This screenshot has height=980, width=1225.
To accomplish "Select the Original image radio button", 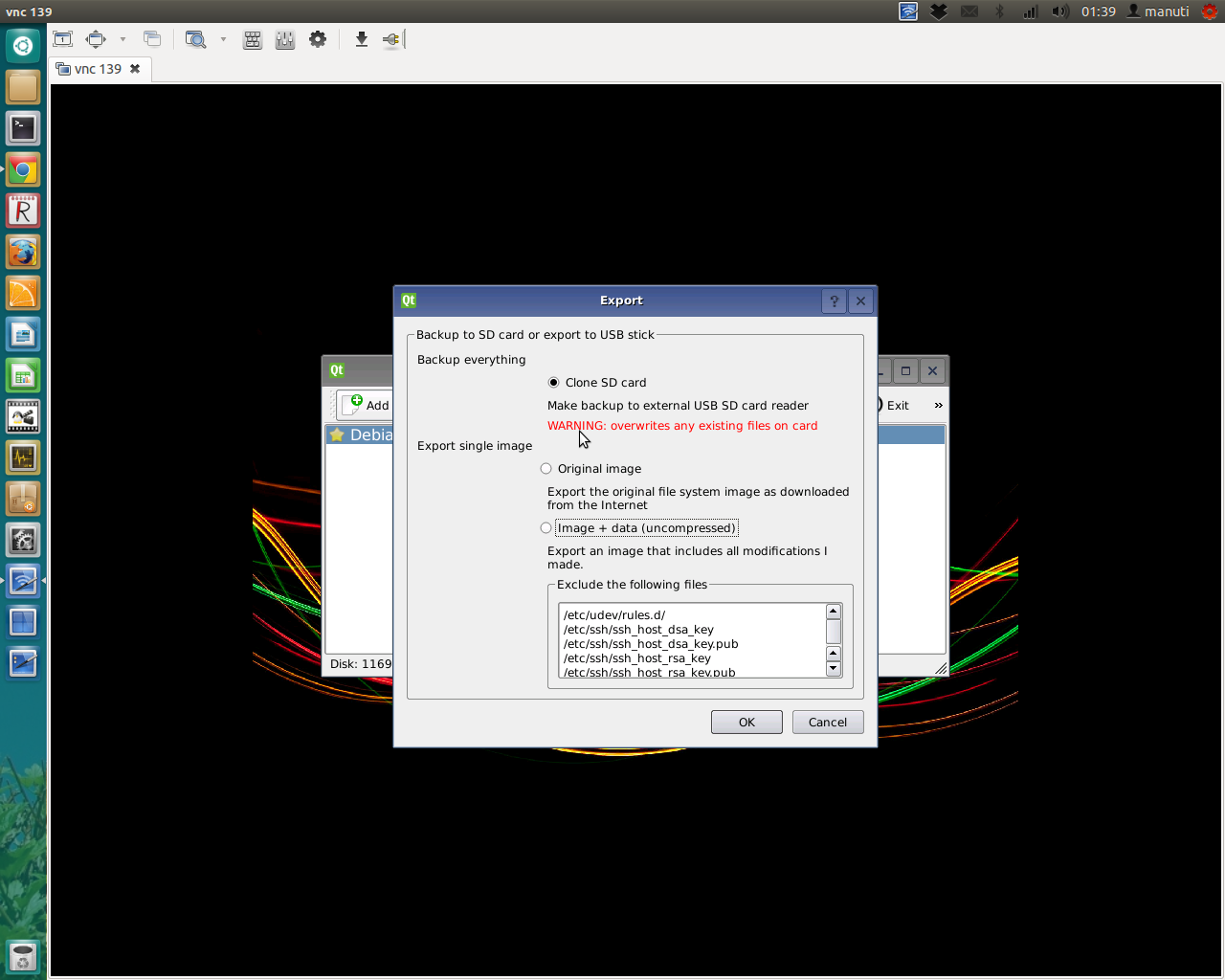I will coord(546,469).
